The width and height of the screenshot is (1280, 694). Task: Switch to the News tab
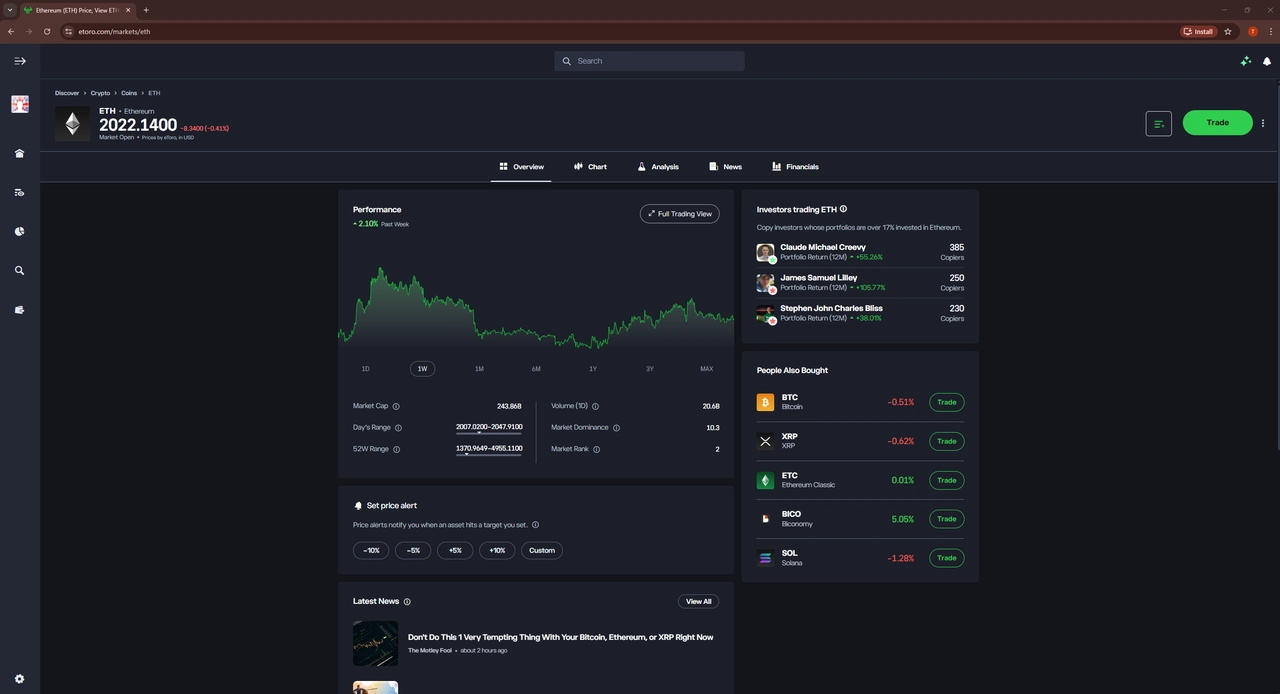click(725, 167)
